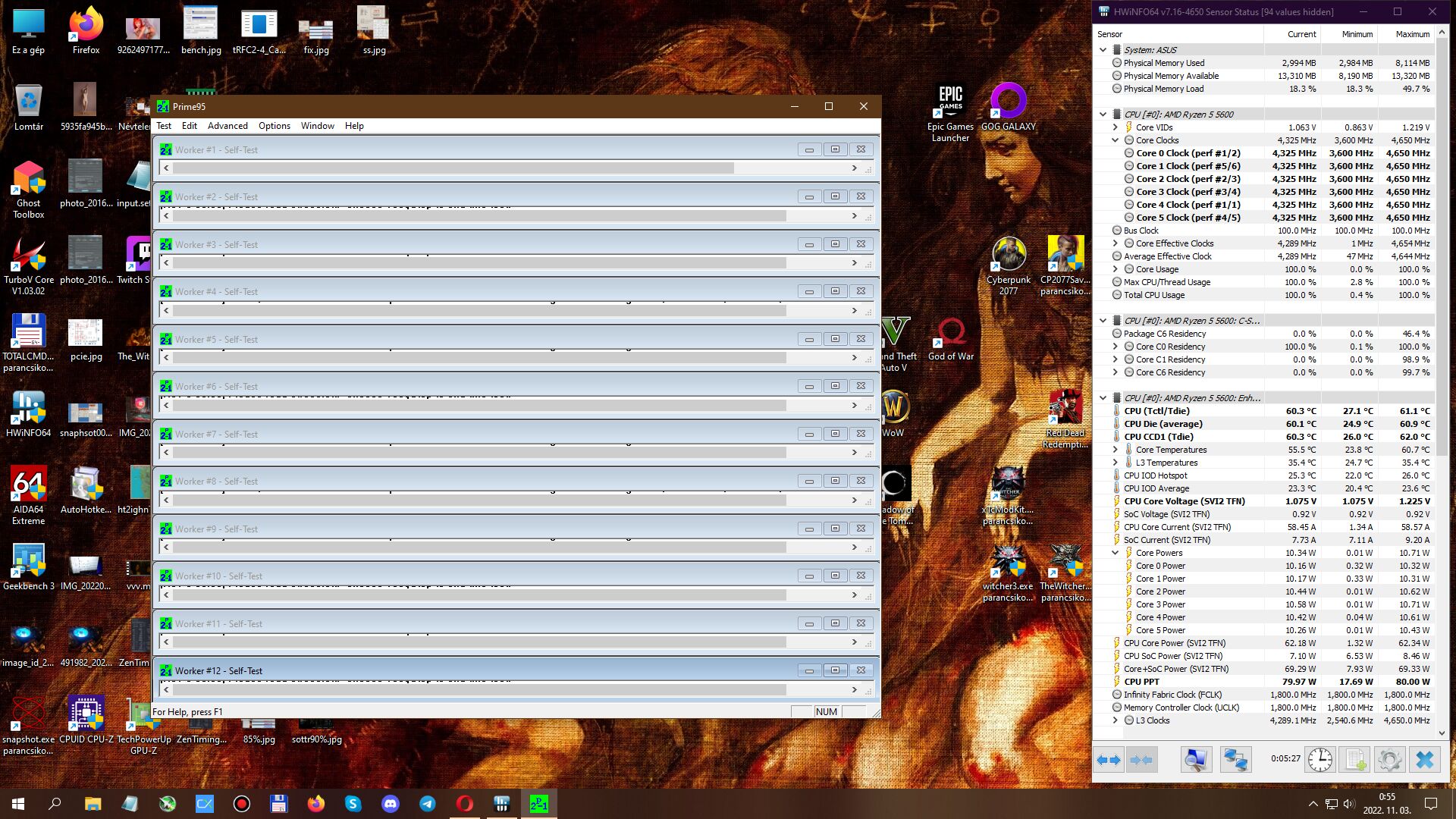Select the CPUID CPU-Z desktop icon
The image size is (1456, 819).
click(x=86, y=720)
